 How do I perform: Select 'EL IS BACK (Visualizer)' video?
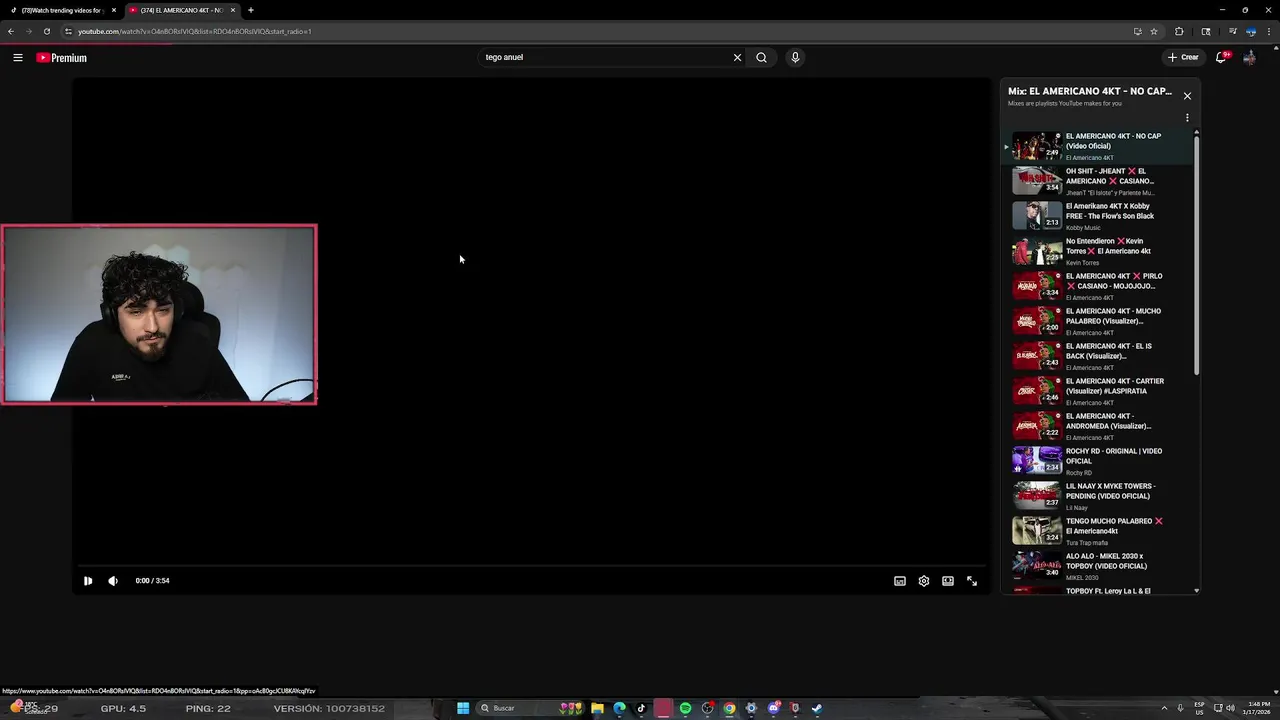point(1097,356)
